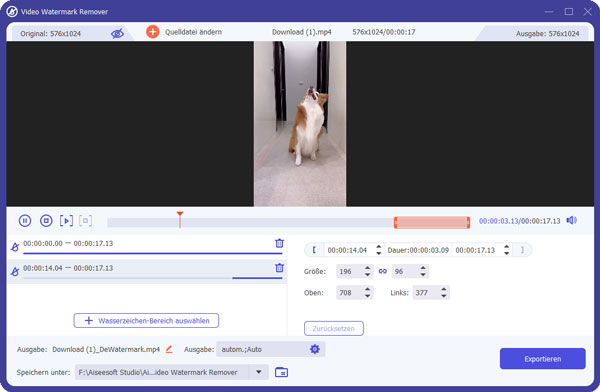
Task: Rename output file with pencil icon
Action: pos(169,349)
